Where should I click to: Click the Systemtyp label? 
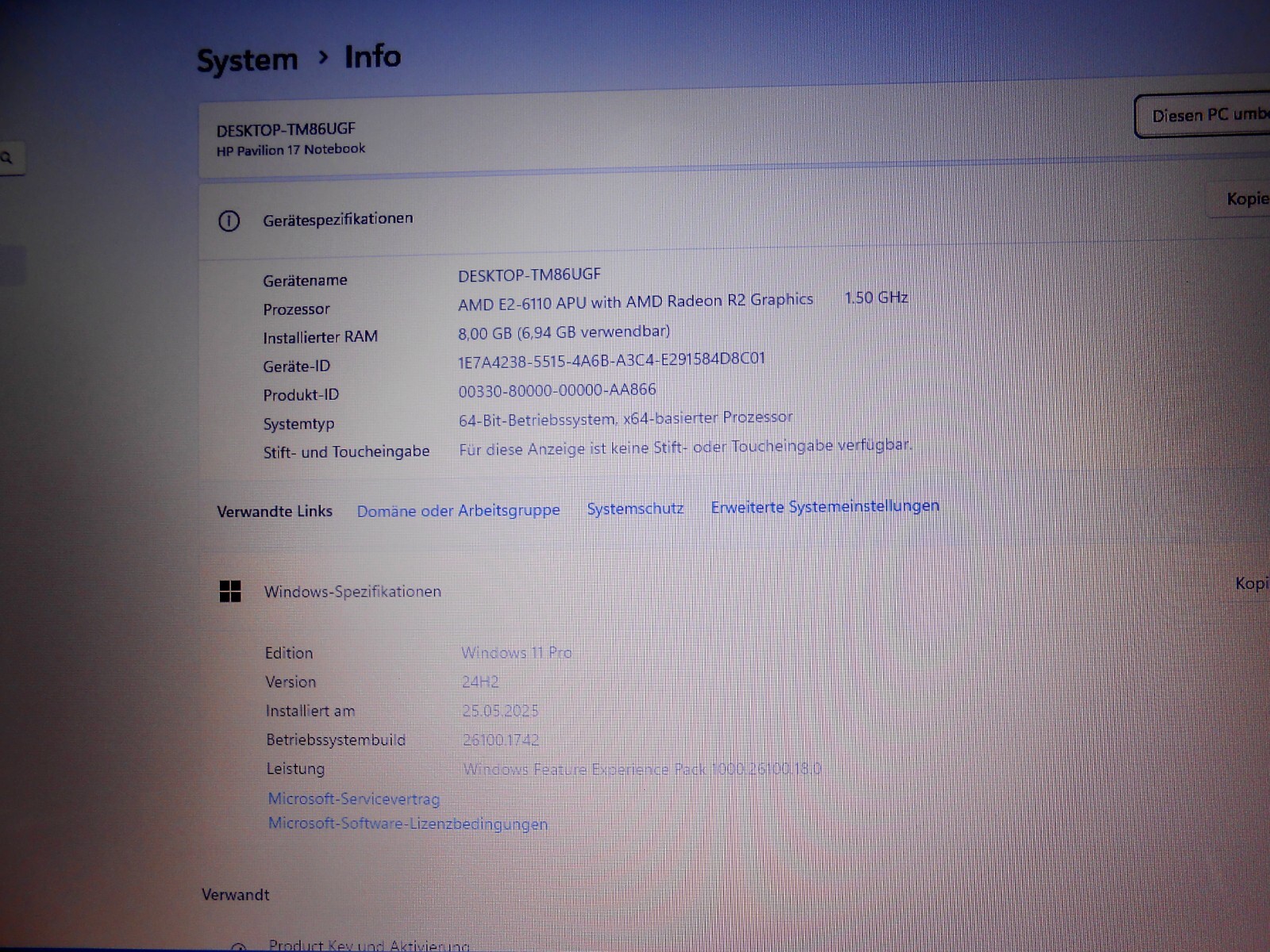point(298,424)
